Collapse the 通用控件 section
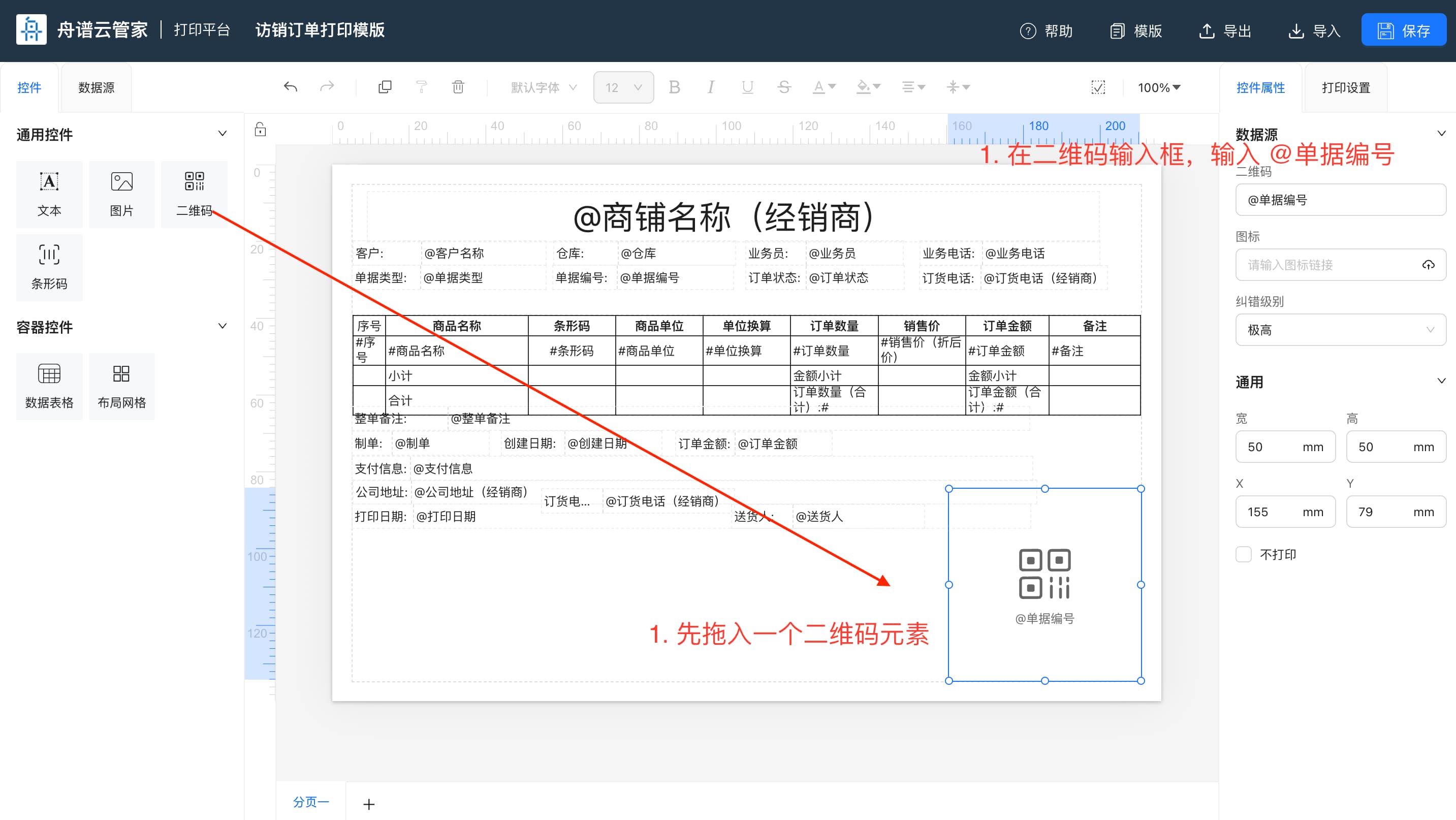The width and height of the screenshot is (1456, 820). [x=222, y=134]
